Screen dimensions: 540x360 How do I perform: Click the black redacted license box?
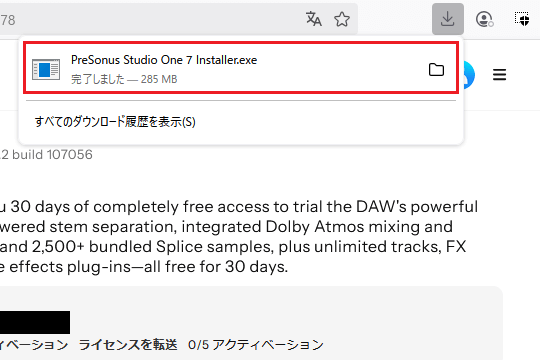tap(35, 322)
